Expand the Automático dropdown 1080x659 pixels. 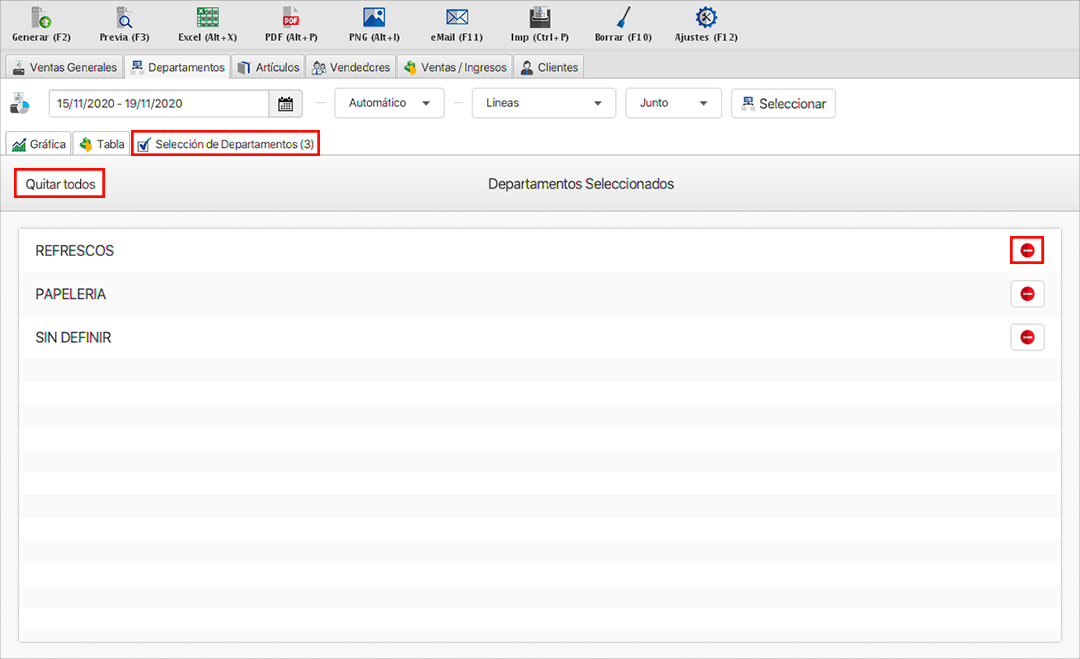(389, 103)
